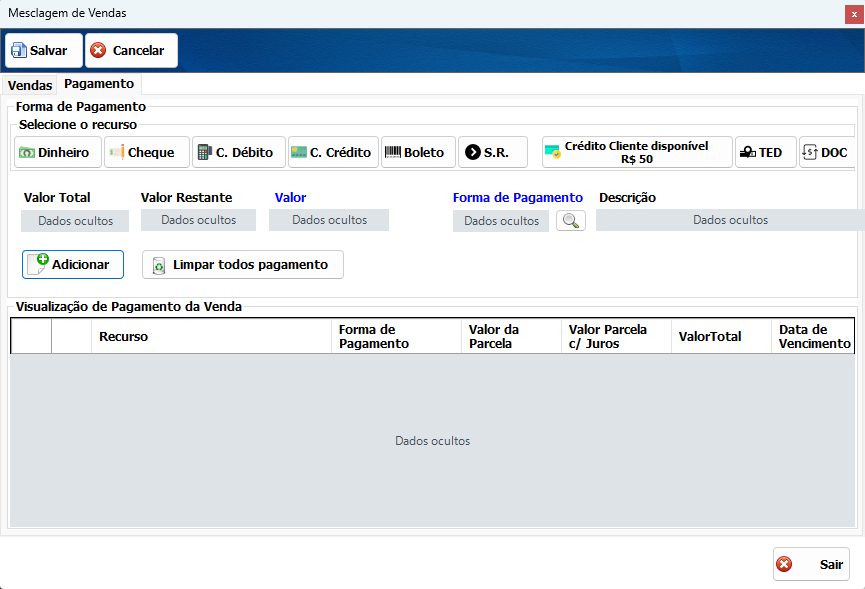Image resolution: width=865 pixels, height=589 pixels.
Task: Click Valor Parcela c/ Juros column header
Action: click(x=616, y=336)
